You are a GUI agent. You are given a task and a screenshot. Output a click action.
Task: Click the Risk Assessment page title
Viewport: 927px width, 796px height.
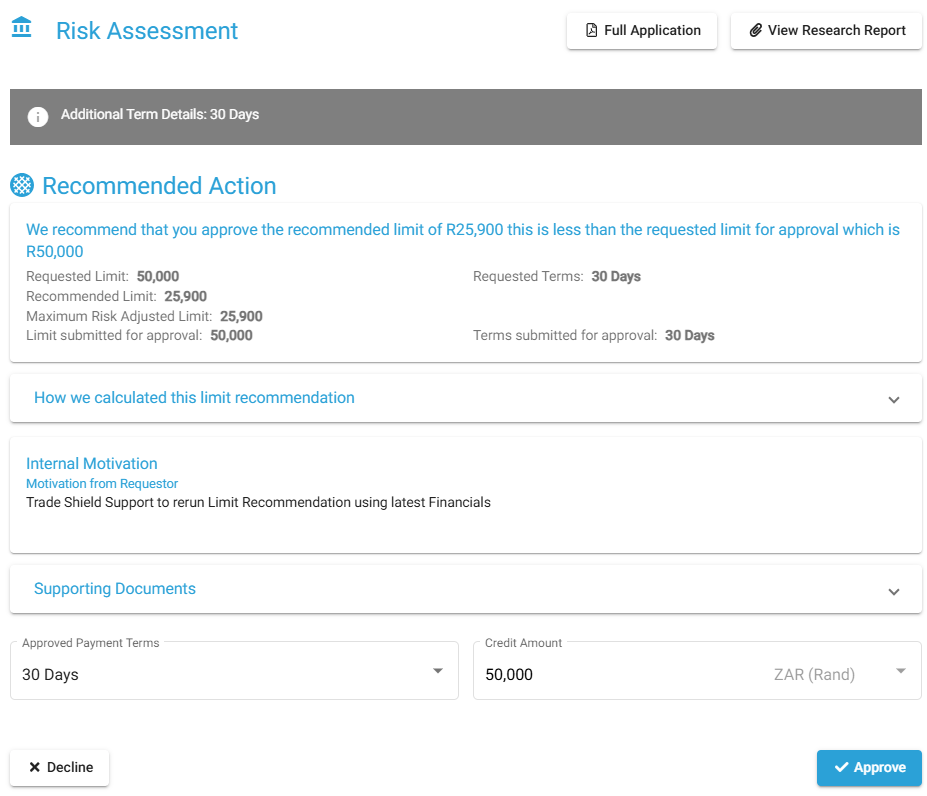tap(147, 31)
